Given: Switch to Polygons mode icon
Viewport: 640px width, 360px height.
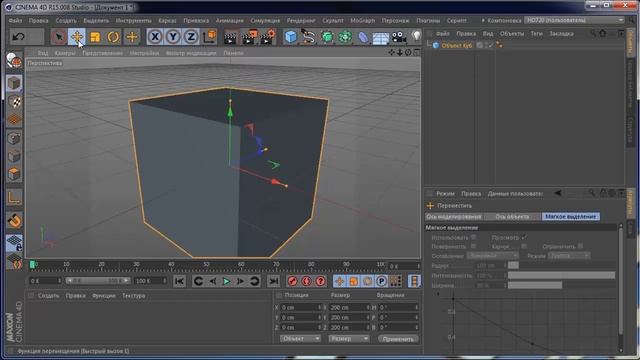Looking at the screenshot, I should [x=14, y=174].
